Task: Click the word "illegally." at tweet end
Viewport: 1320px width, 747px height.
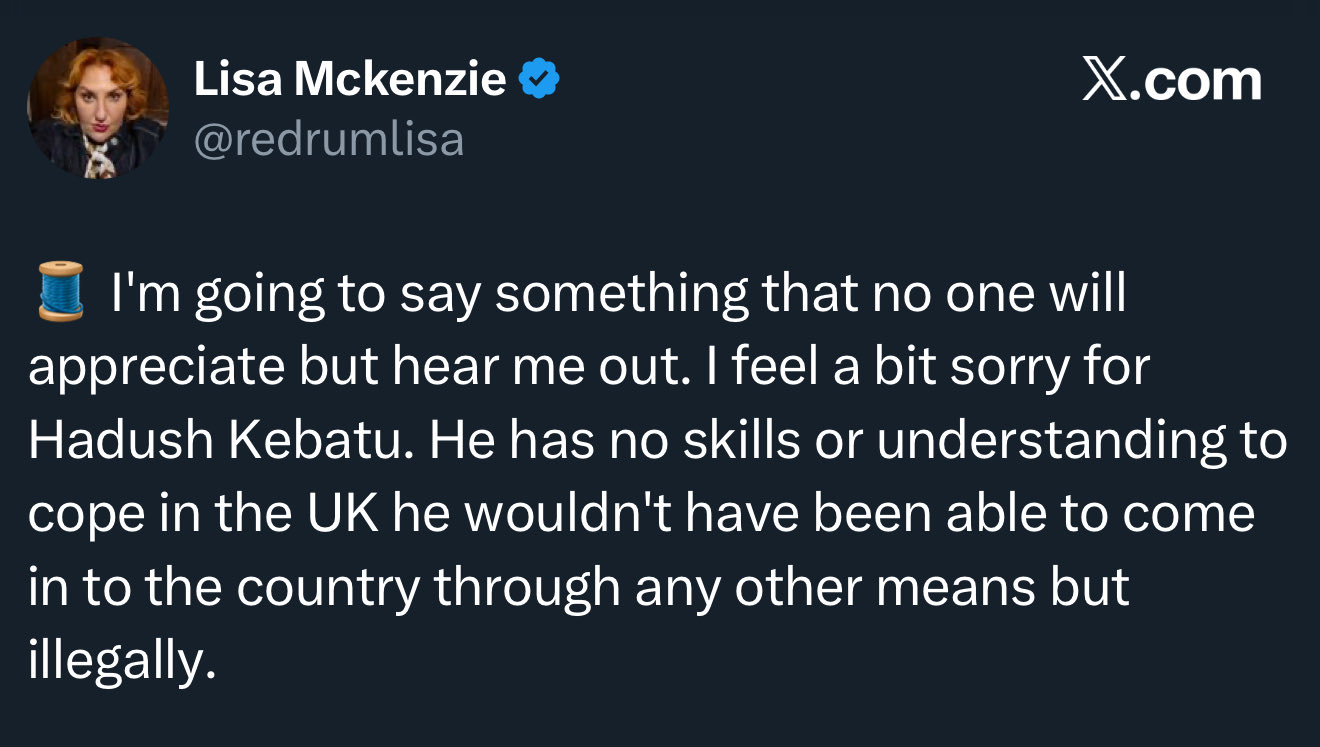Action: (122, 662)
